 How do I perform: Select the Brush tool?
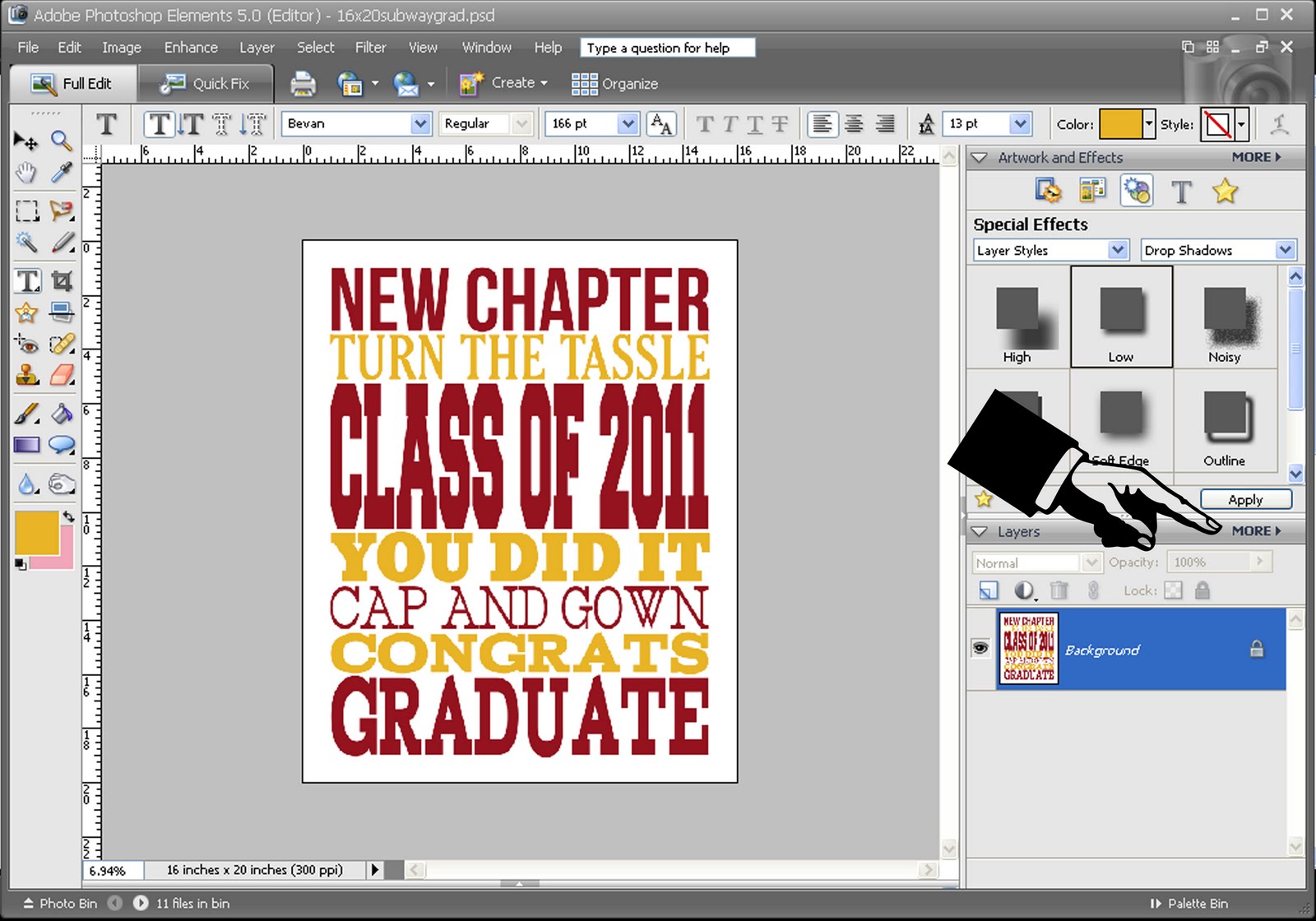tap(26, 414)
